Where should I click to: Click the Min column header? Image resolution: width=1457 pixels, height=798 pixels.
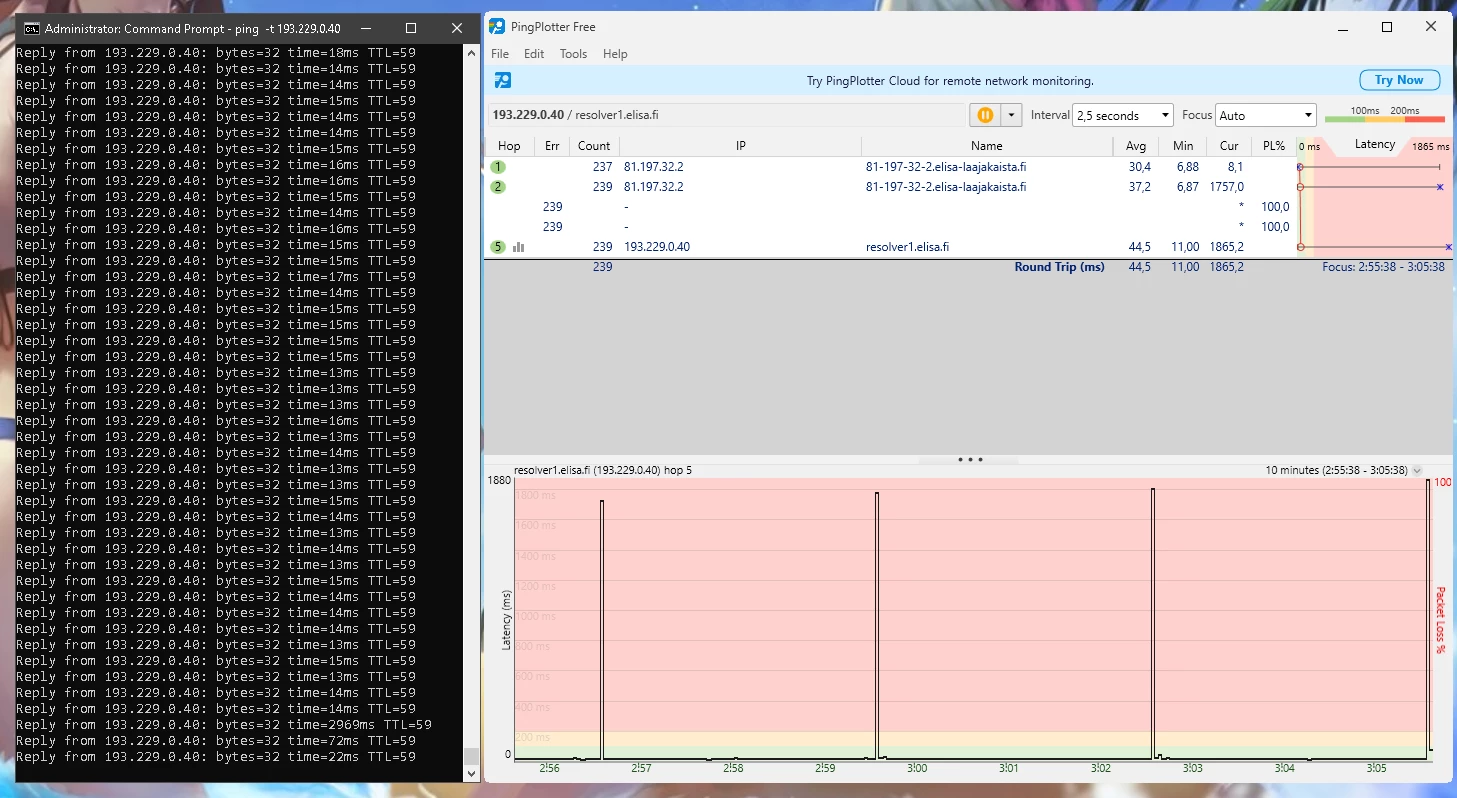pyautogui.click(x=1183, y=146)
